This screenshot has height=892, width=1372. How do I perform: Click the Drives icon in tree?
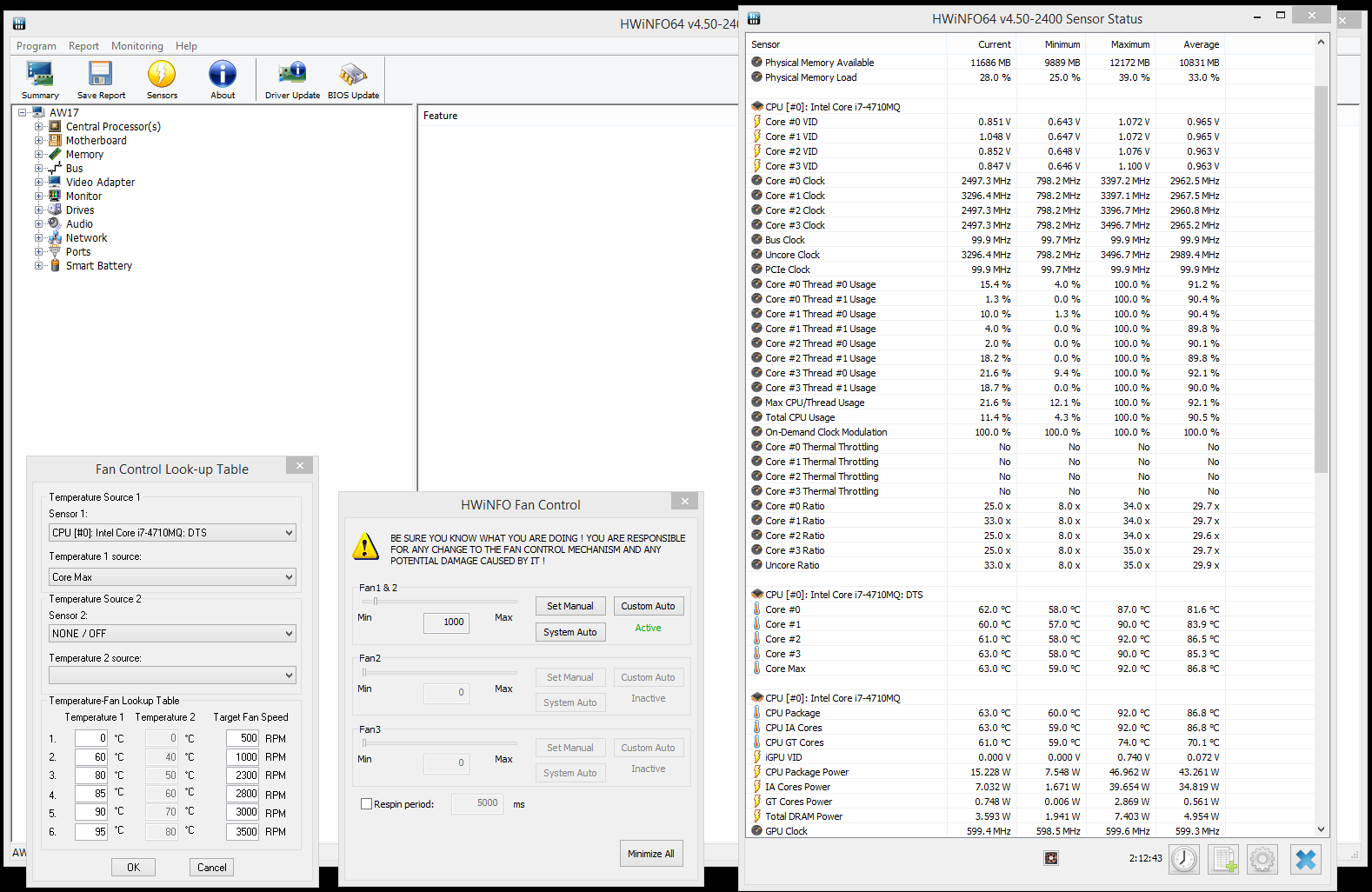point(55,210)
